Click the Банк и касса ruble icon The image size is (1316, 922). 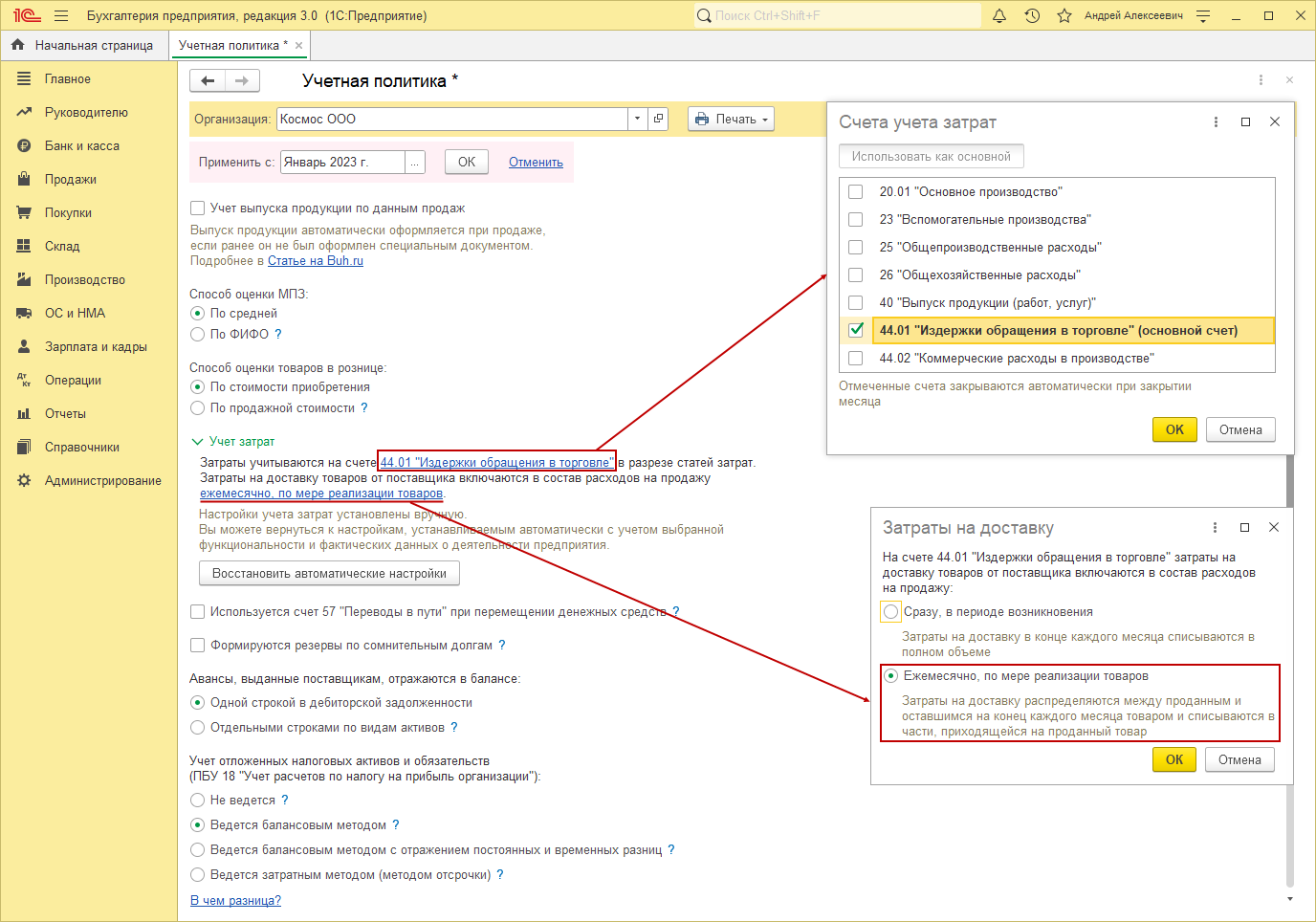click(x=24, y=145)
